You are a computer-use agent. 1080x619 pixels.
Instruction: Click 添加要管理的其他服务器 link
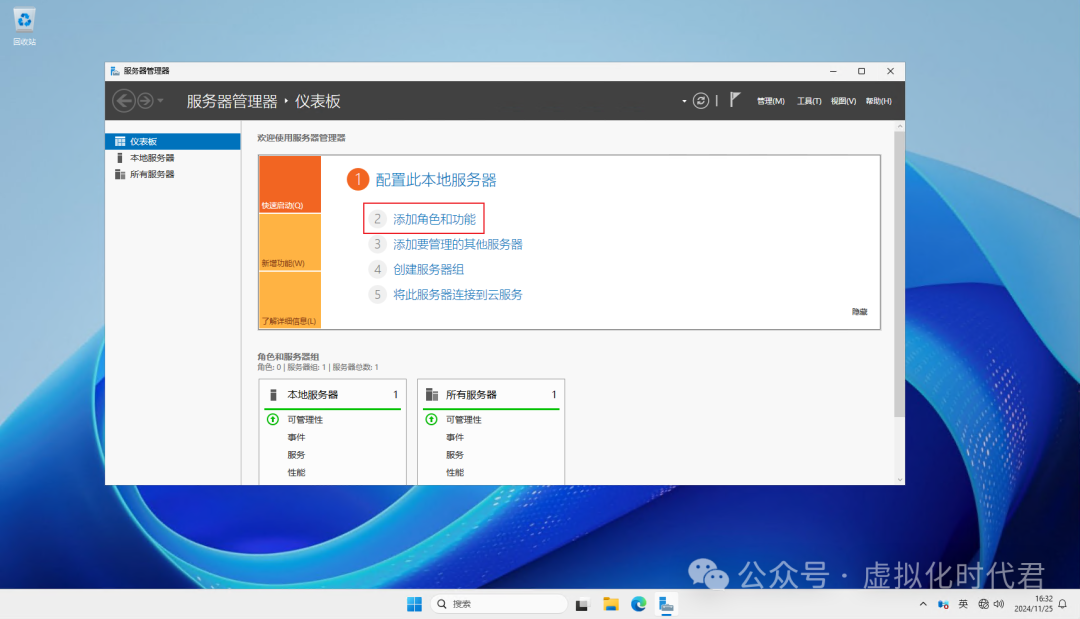[457, 244]
